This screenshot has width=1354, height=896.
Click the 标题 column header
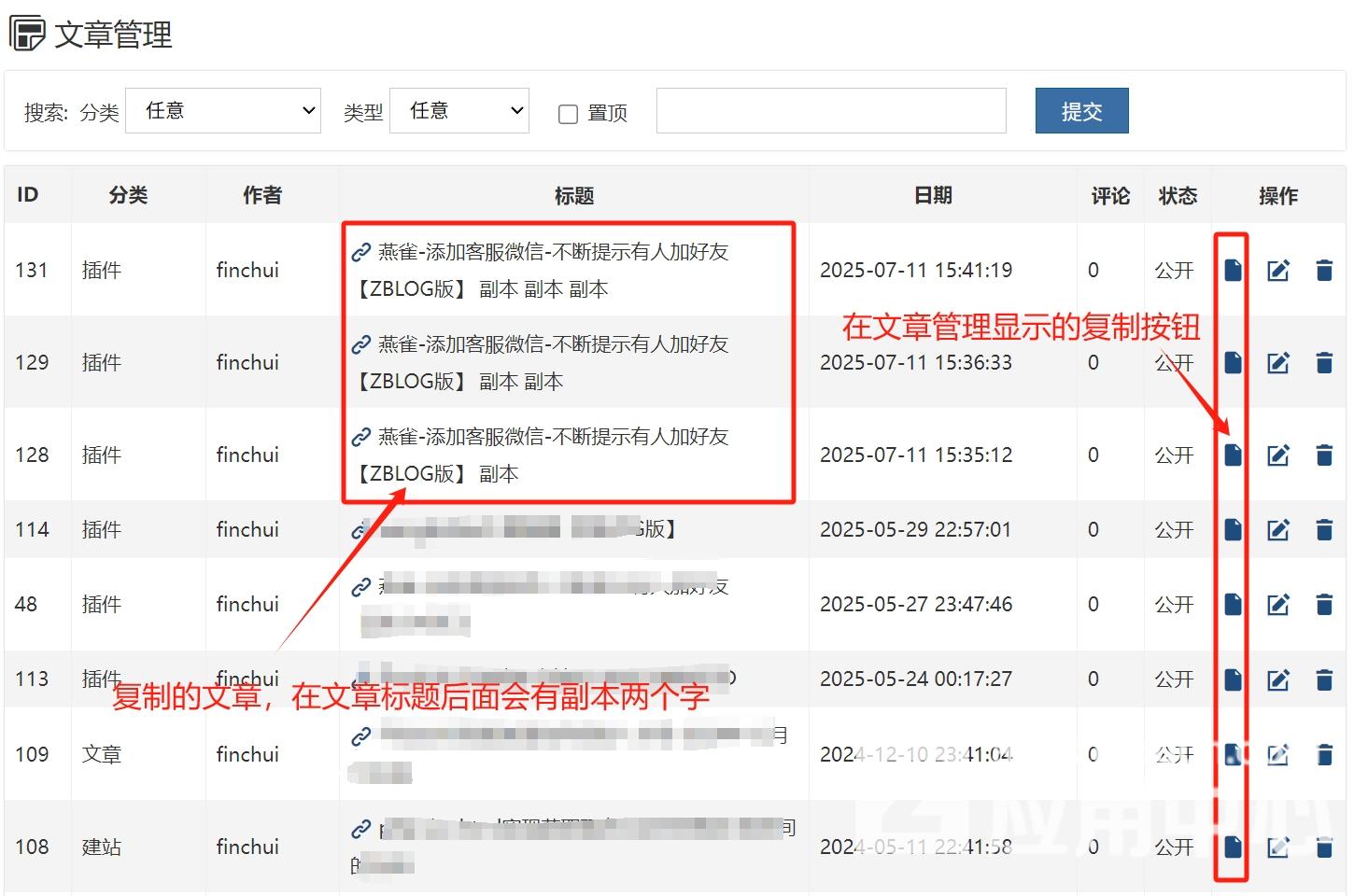[574, 195]
